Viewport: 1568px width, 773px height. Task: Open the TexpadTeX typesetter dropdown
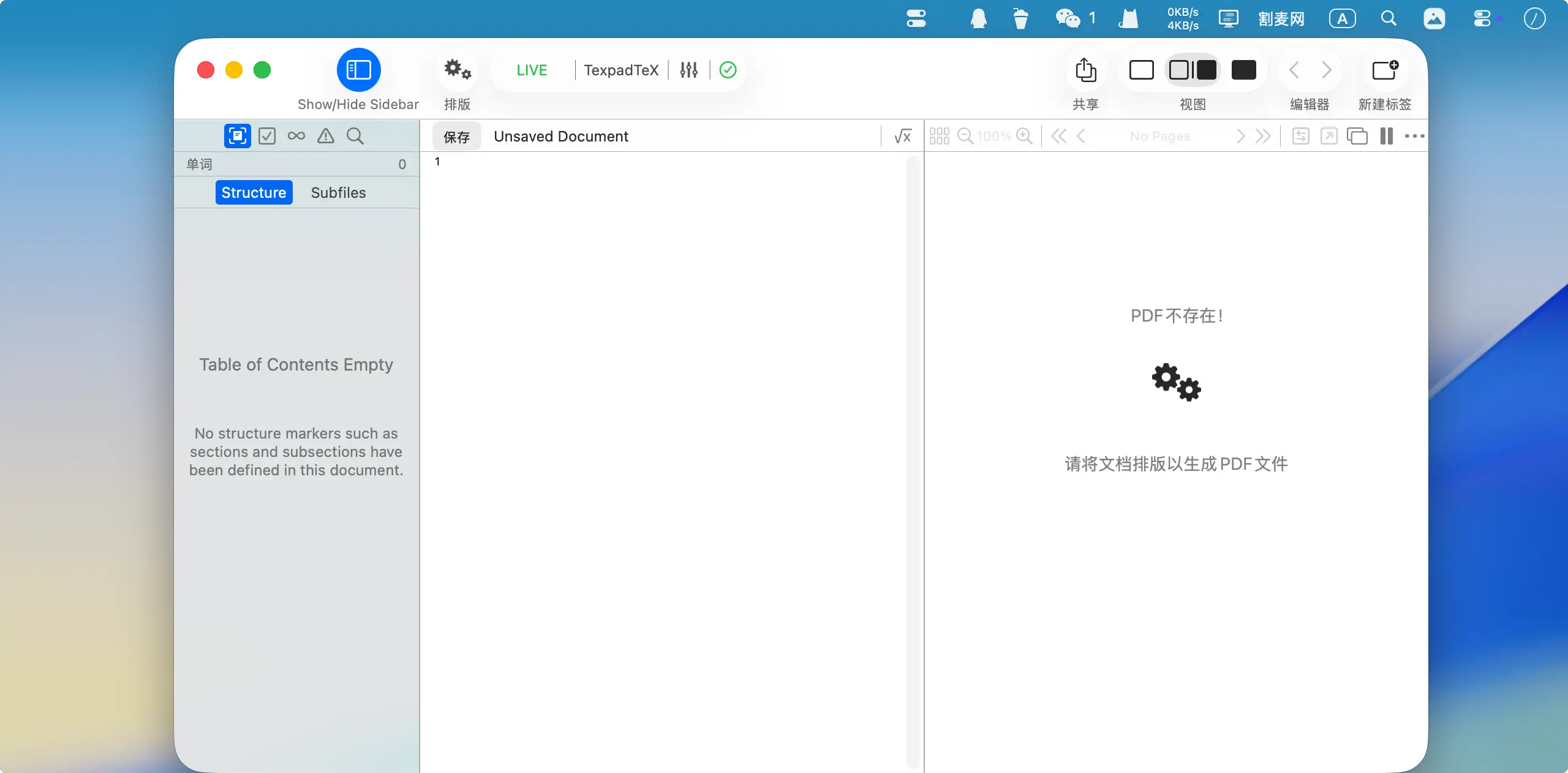click(x=621, y=70)
